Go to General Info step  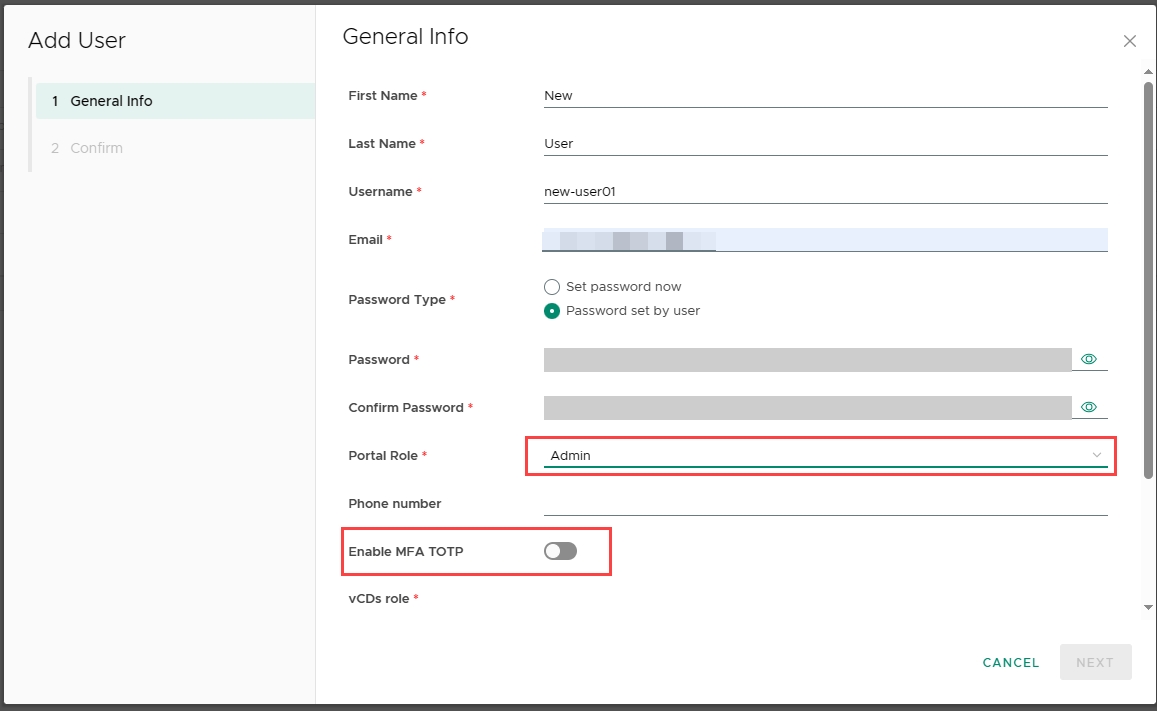coord(111,101)
